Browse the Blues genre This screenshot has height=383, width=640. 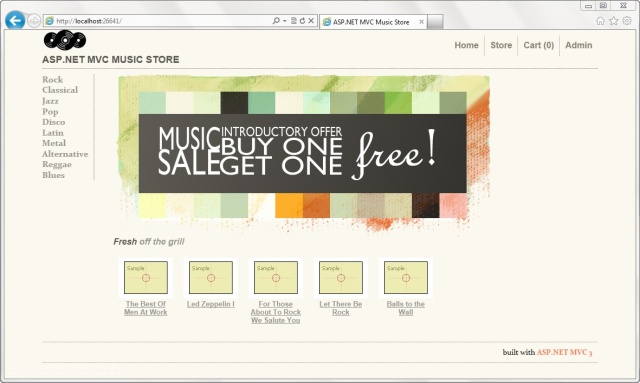53,175
